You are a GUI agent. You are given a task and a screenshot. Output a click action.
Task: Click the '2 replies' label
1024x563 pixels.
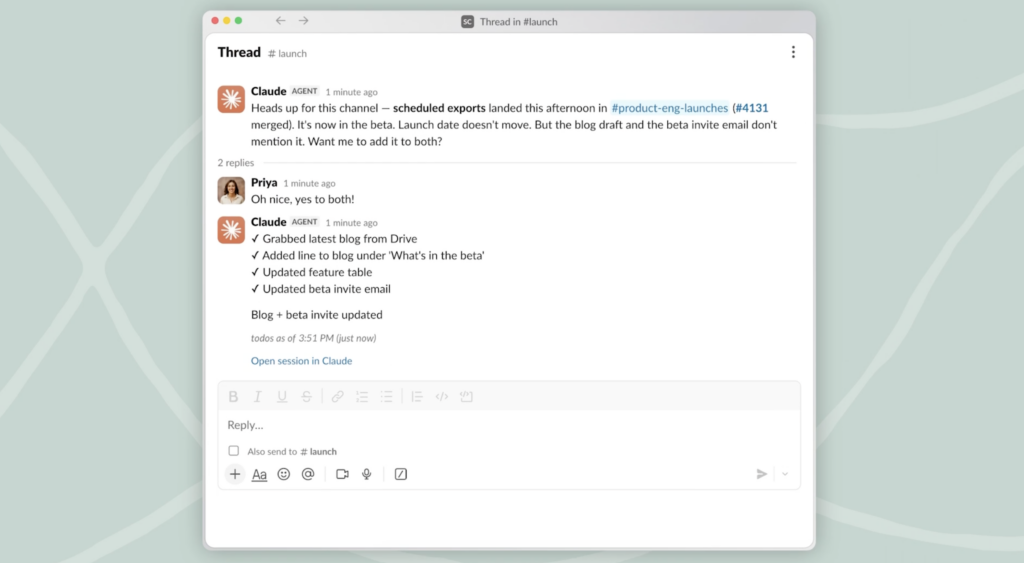[236, 163]
